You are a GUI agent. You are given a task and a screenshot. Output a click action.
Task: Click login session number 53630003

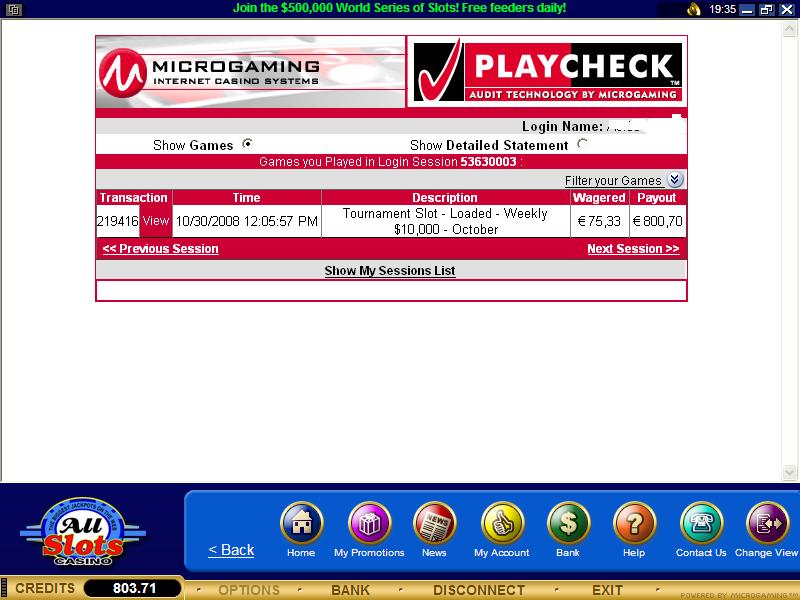(x=488, y=162)
